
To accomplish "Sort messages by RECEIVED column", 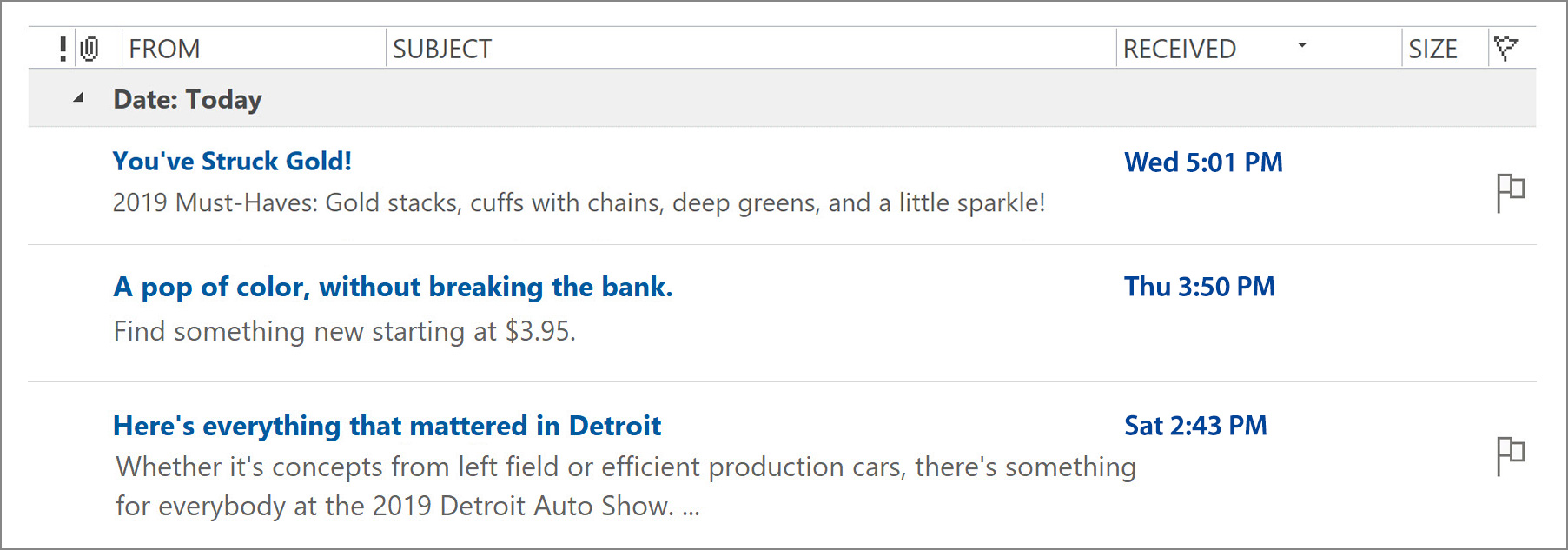I will [x=1179, y=49].
